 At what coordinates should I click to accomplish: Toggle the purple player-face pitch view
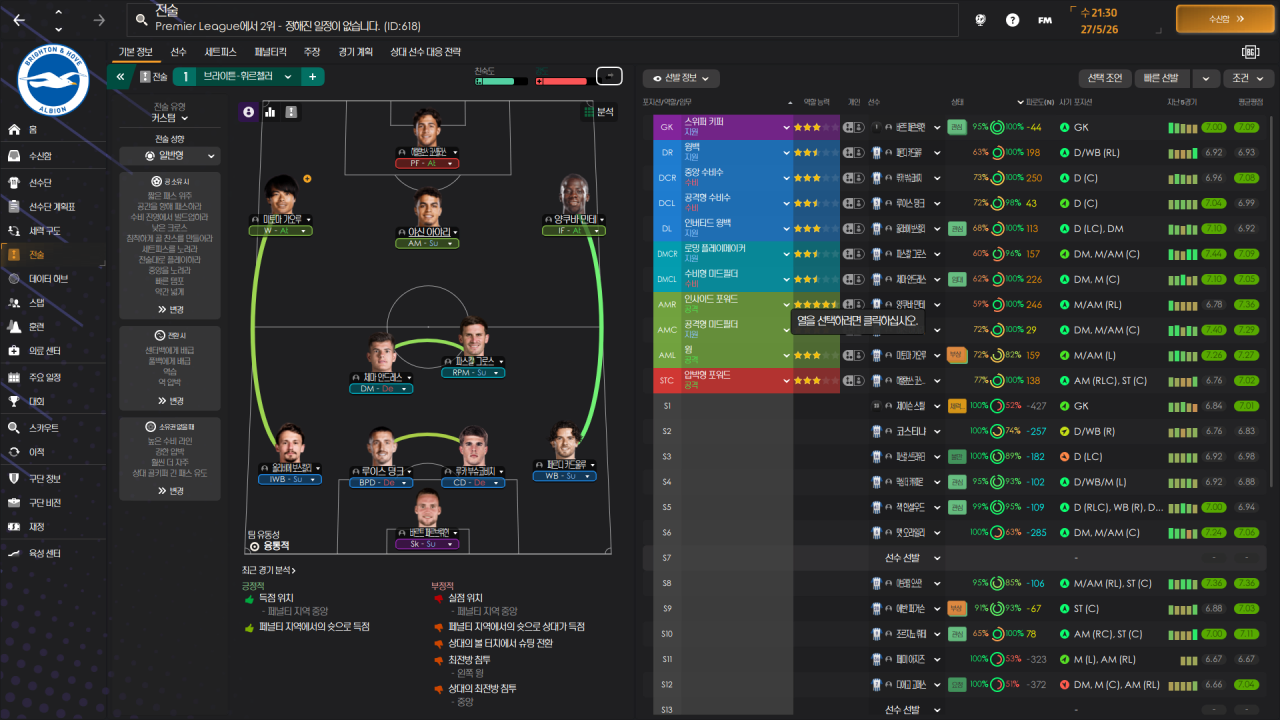click(248, 112)
